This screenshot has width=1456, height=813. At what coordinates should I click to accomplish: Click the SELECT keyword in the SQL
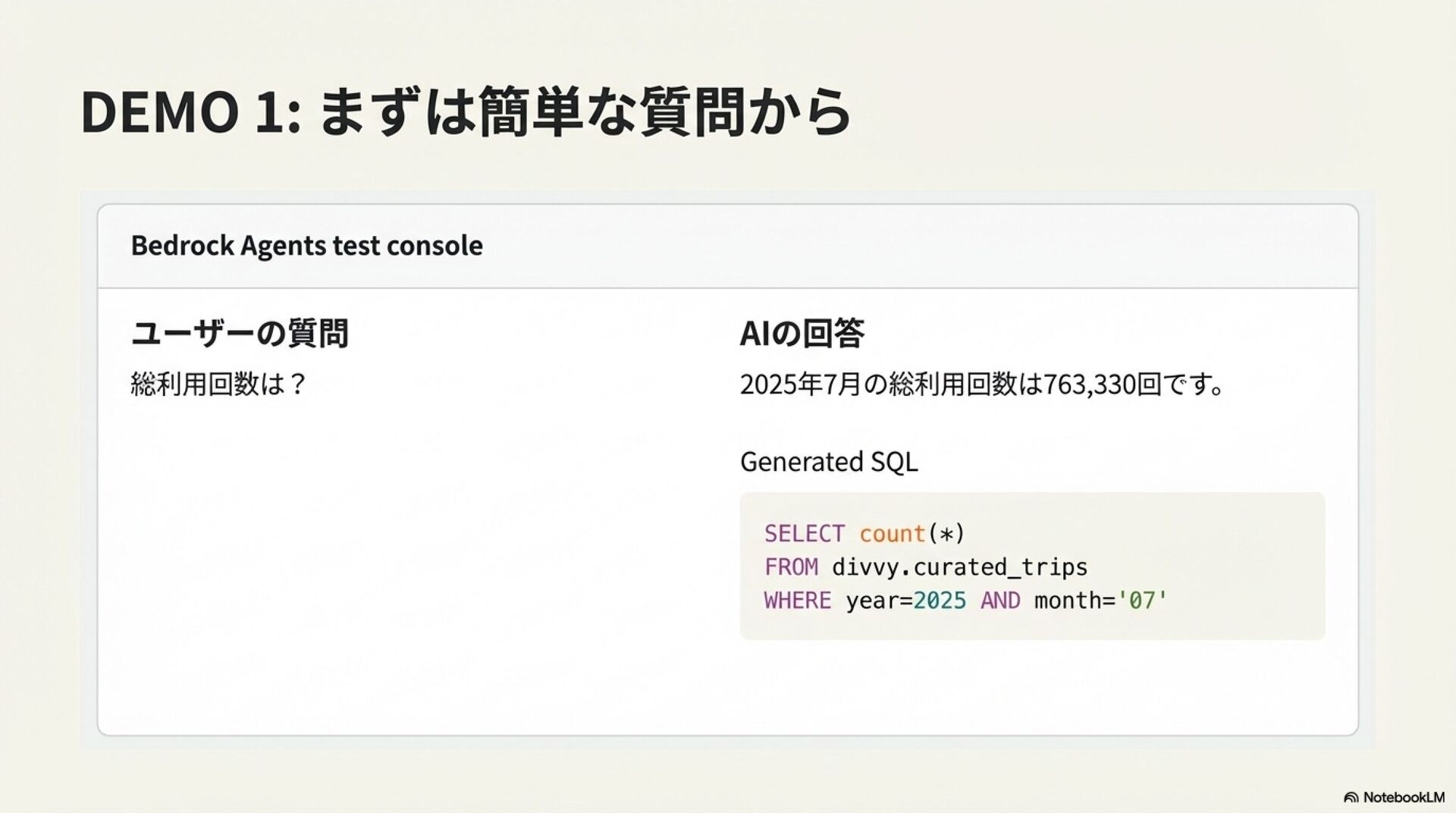[804, 534]
